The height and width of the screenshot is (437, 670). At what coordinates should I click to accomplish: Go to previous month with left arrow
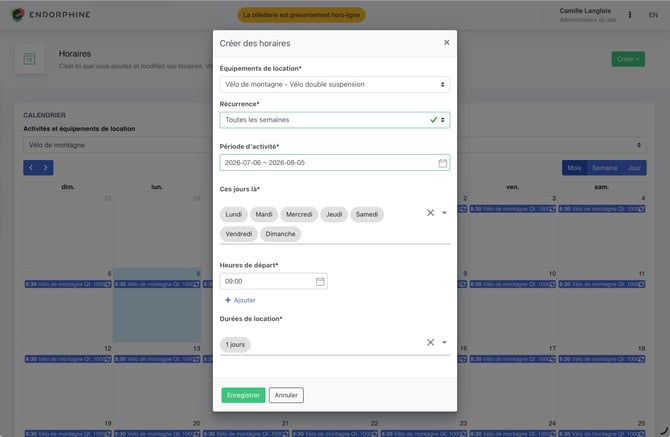tap(31, 167)
